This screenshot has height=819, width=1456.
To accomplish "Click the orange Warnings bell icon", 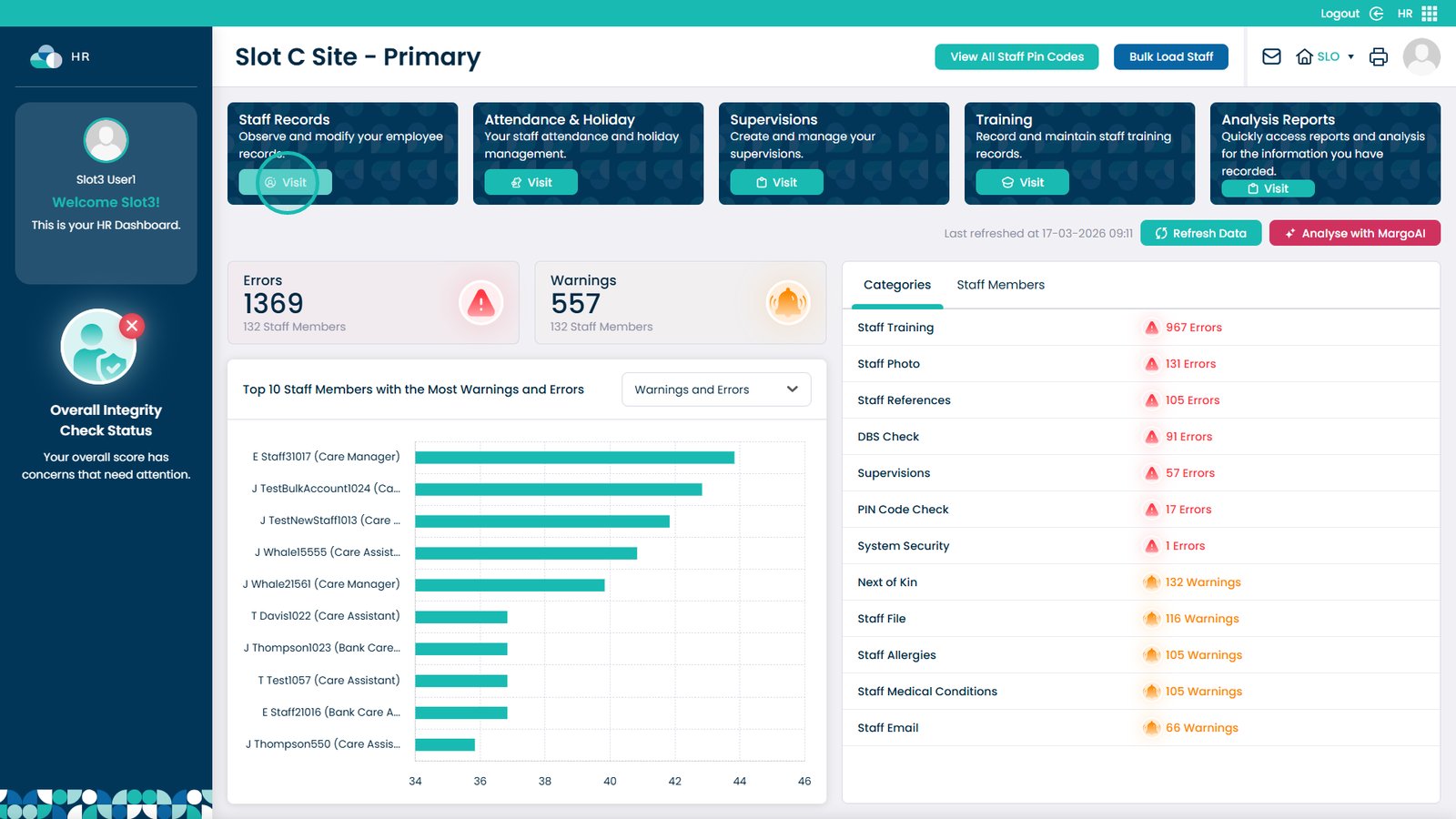I will click(x=787, y=303).
